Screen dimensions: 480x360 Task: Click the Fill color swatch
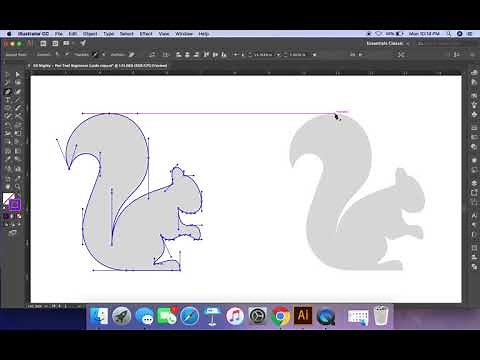(8, 198)
